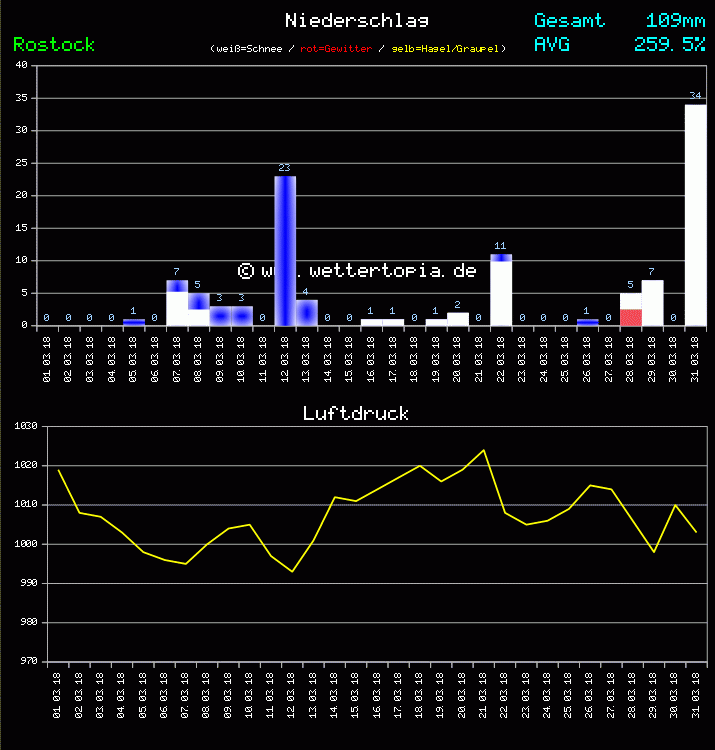Click the tall blue 23 mm precipitation bar
The width and height of the screenshot is (715, 750).
pyautogui.click(x=285, y=250)
